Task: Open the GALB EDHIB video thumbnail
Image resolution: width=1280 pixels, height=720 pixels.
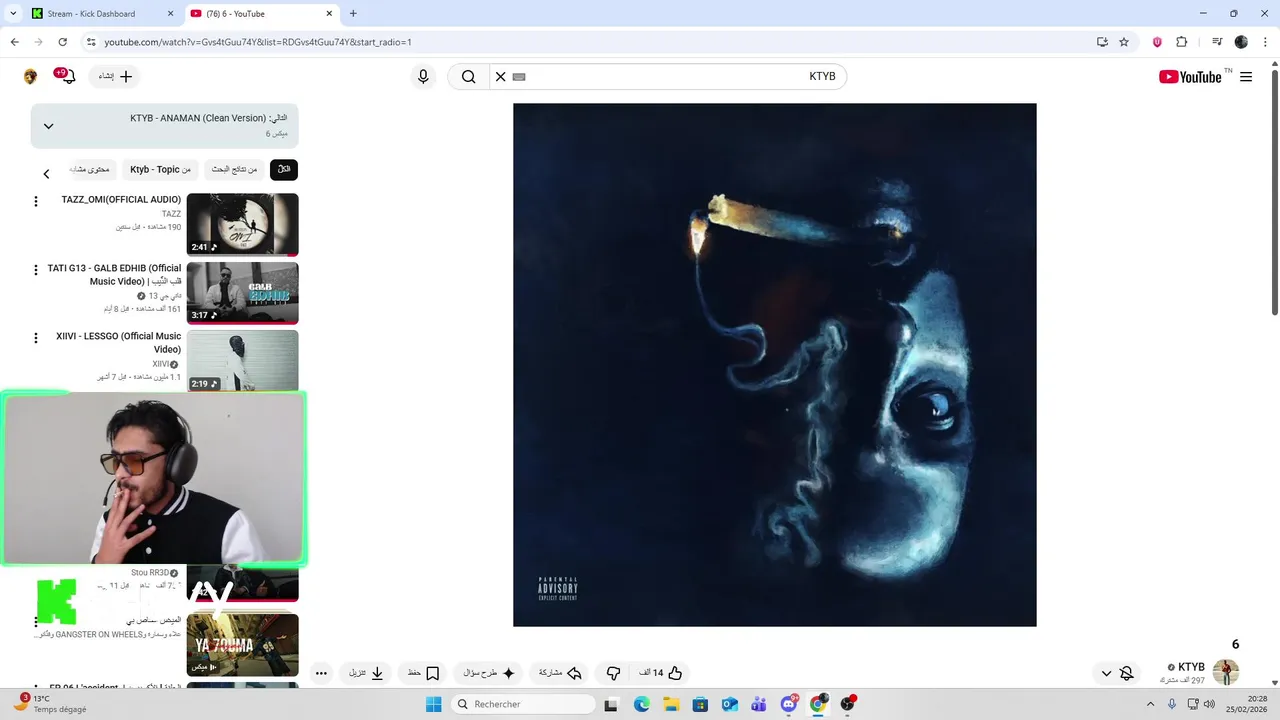Action: [x=242, y=293]
